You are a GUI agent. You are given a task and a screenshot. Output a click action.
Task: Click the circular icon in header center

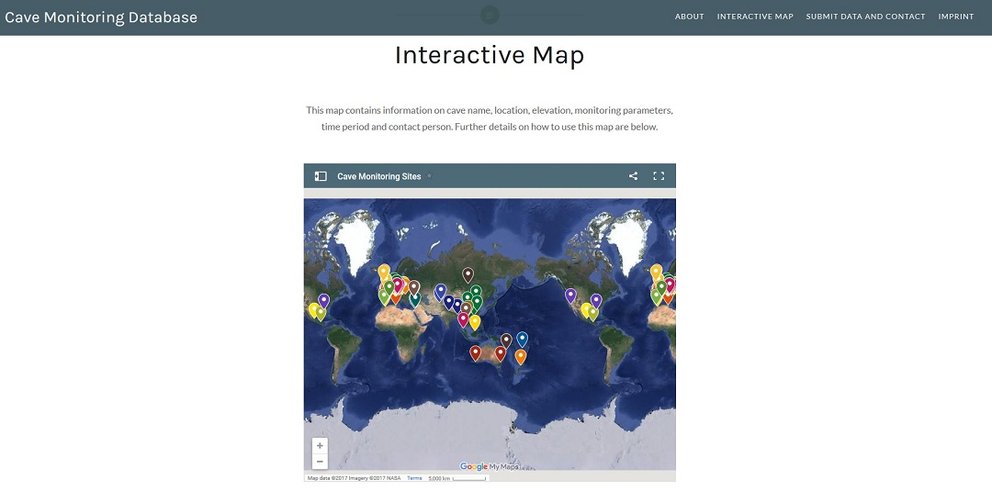coord(490,15)
